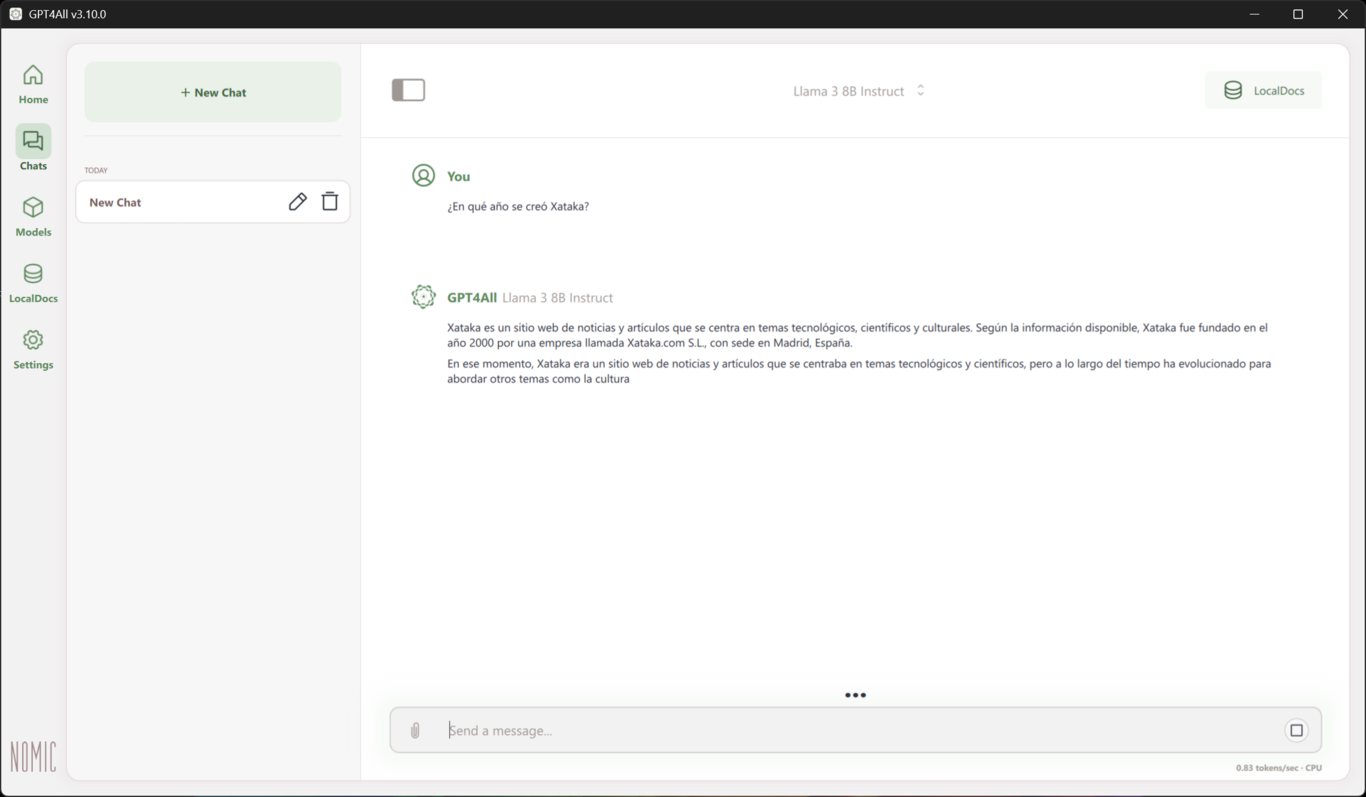Viewport: 1366px width, 797px height.
Task: Click the paperclip attach file icon
Action: click(415, 731)
